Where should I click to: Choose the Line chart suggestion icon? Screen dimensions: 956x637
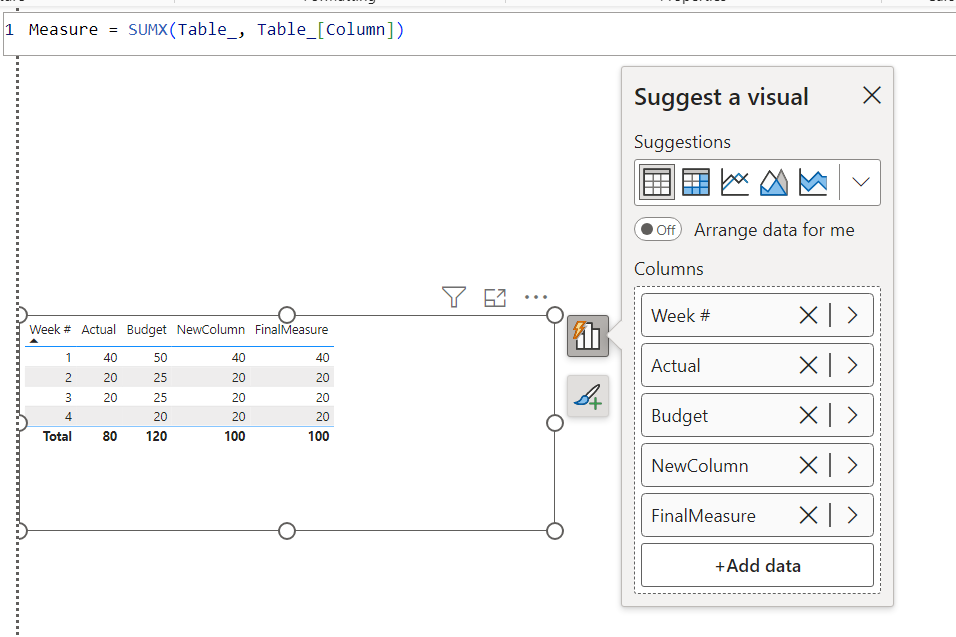(735, 182)
